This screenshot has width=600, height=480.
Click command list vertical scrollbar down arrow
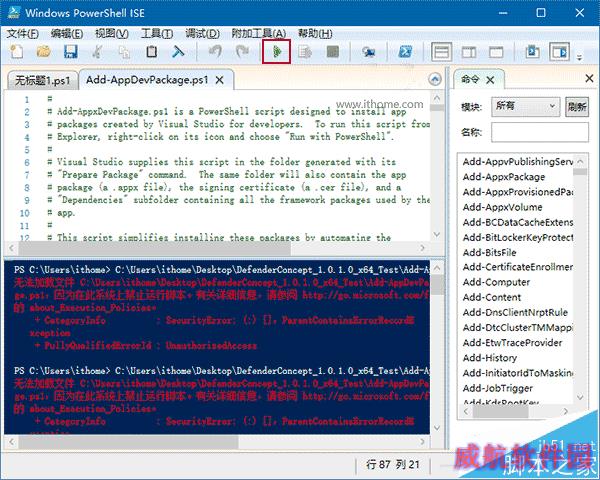(580, 397)
